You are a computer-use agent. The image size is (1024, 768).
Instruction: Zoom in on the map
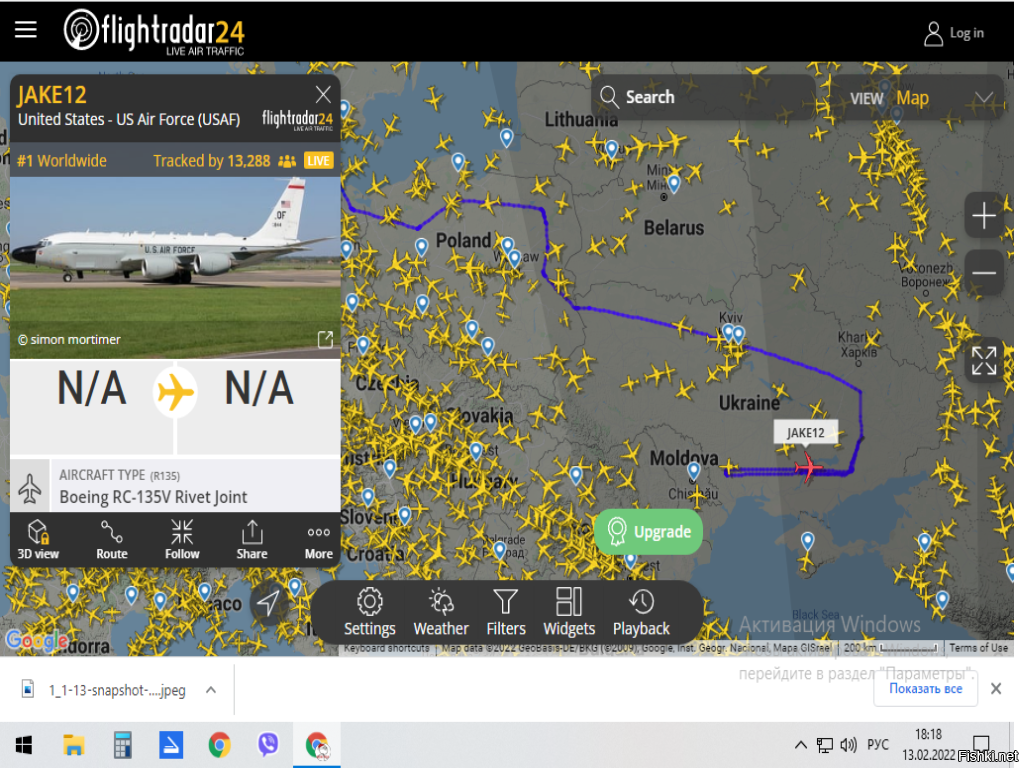(x=984, y=216)
